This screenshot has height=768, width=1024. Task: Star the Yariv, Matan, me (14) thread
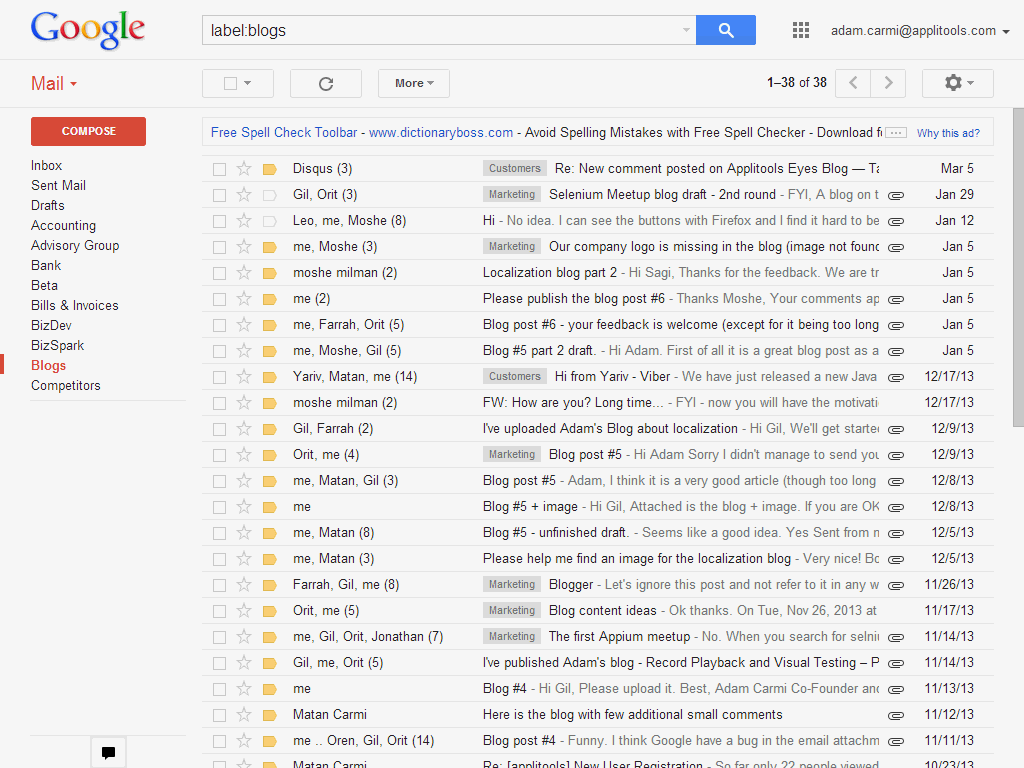(244, 377)
